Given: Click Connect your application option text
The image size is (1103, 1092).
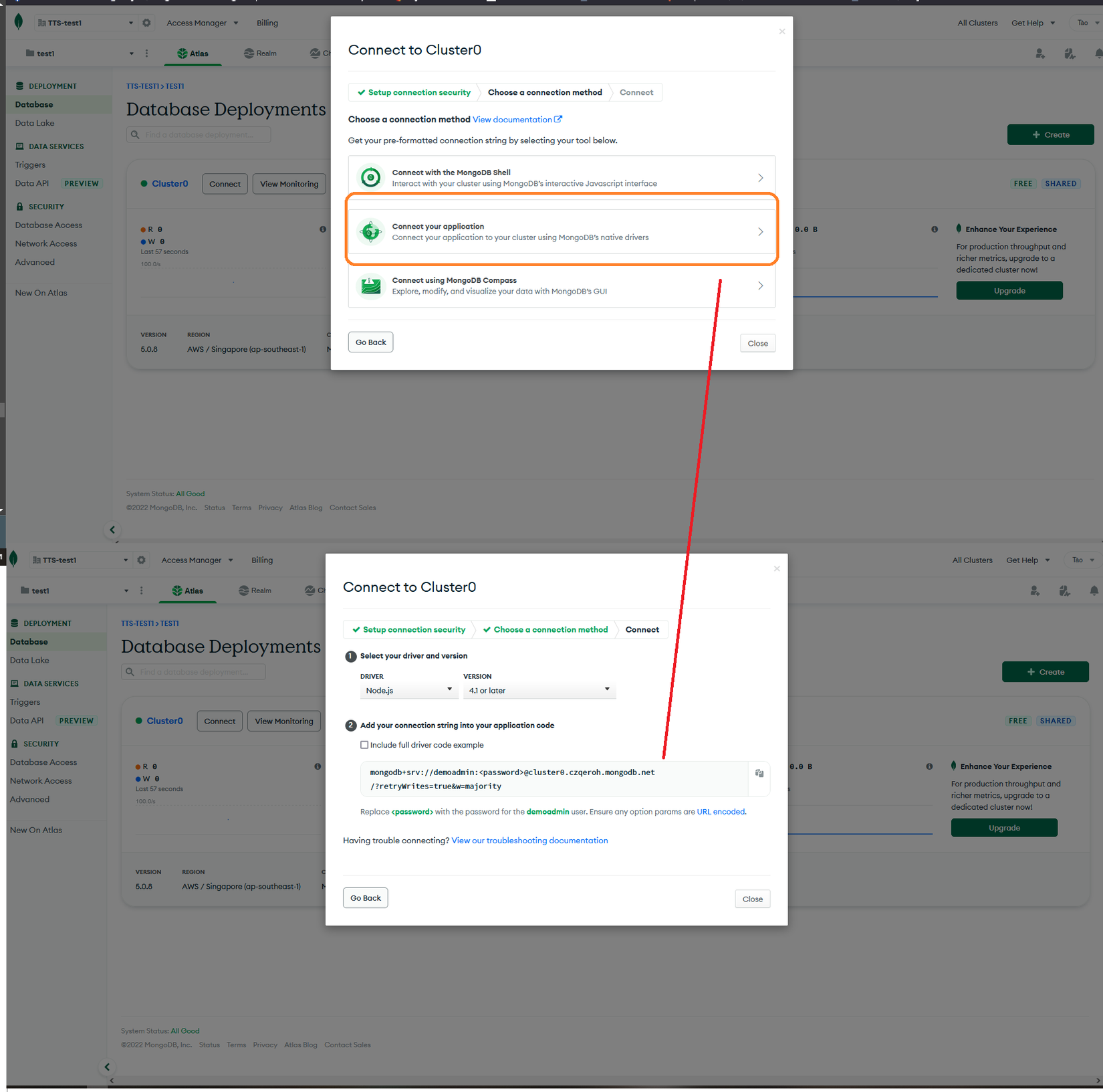Looking at the screenshot, I should (520, 232).
